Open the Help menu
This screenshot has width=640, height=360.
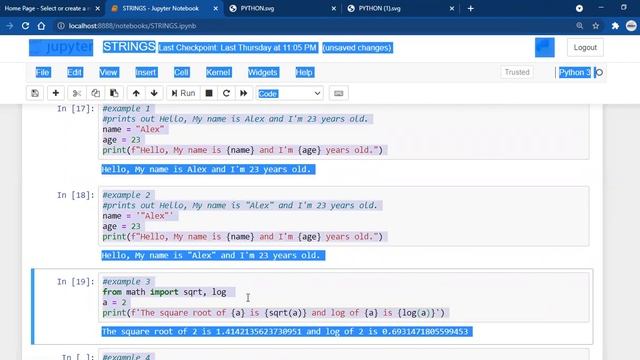(x=304, y=73)
